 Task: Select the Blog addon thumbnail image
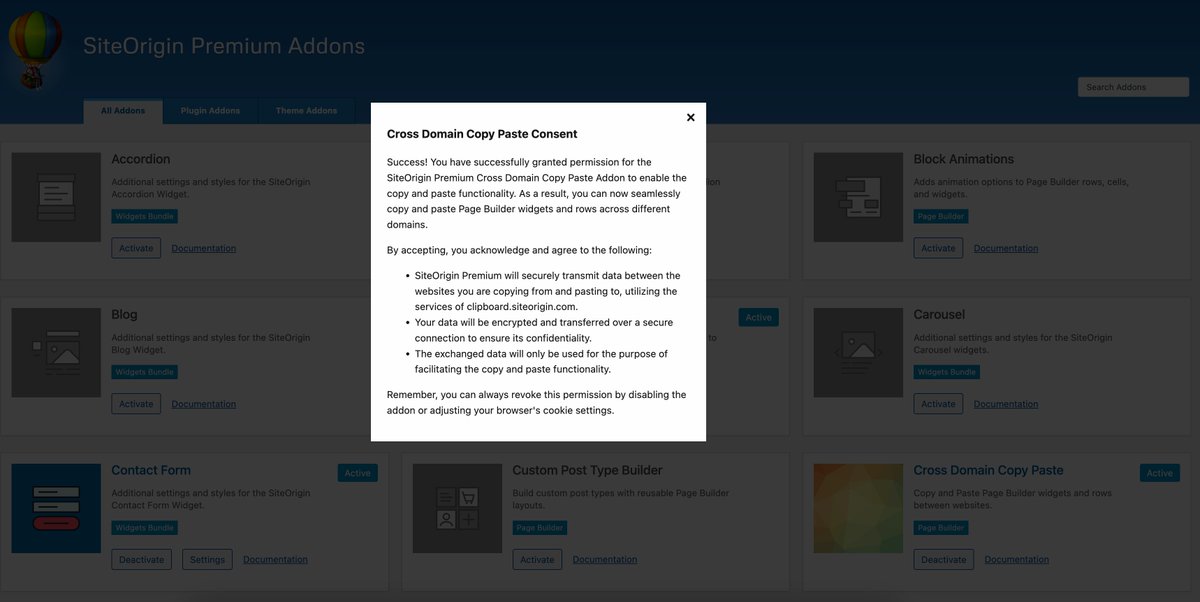pyautogui.click(x=56, y=353)
